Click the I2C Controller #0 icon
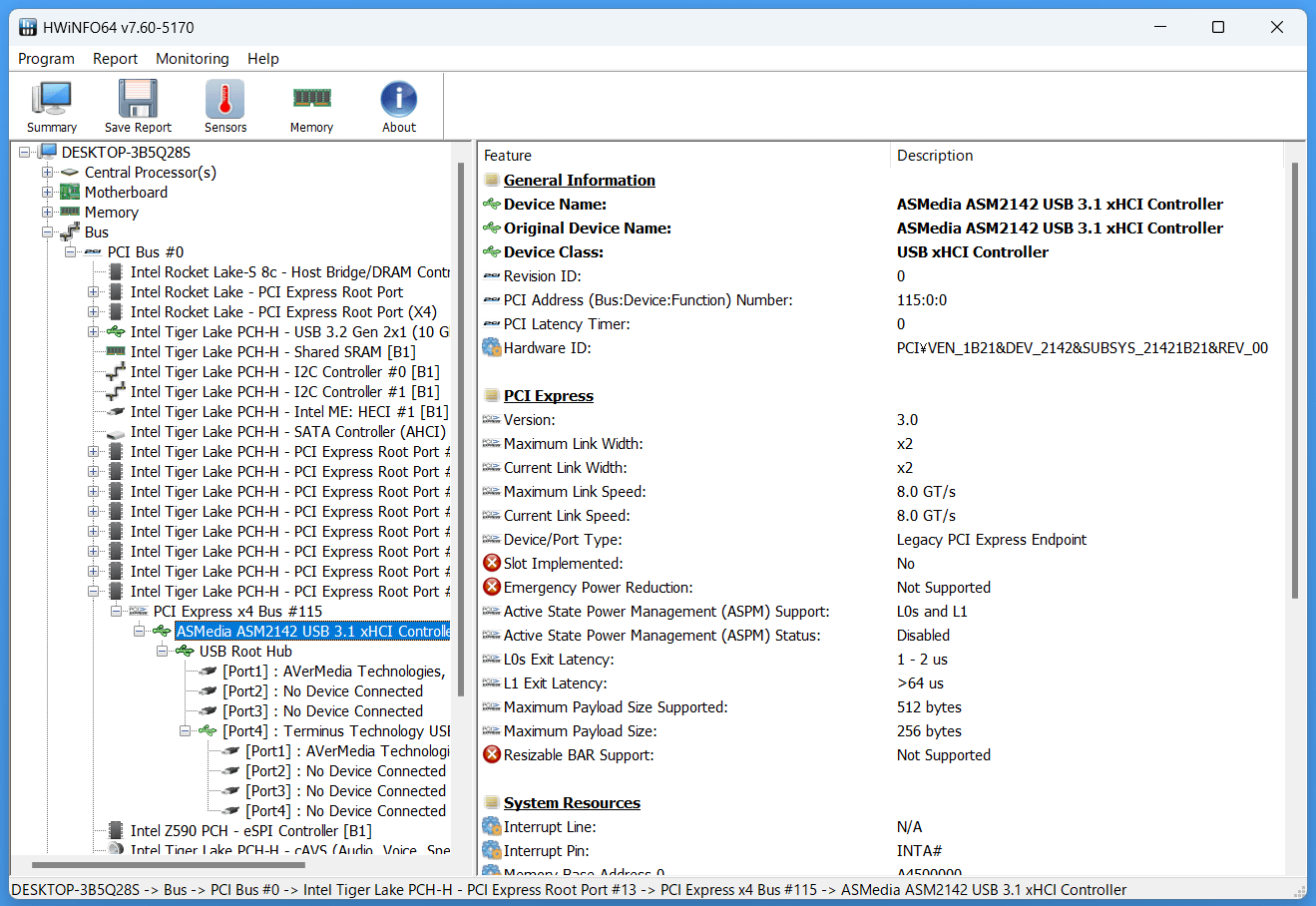 116,371
